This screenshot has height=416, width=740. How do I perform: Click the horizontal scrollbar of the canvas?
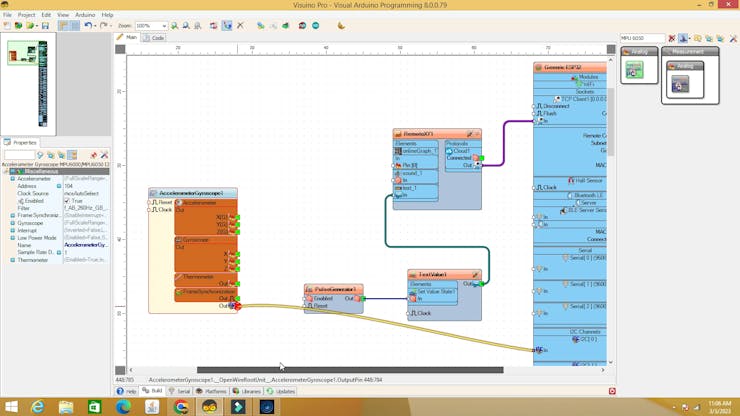(350, 370)
